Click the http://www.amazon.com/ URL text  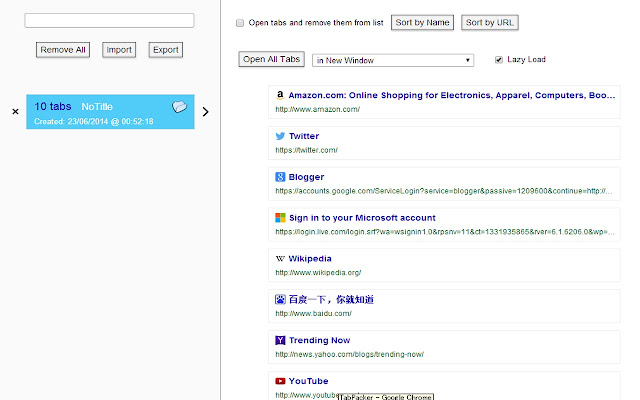click(318, 109)
